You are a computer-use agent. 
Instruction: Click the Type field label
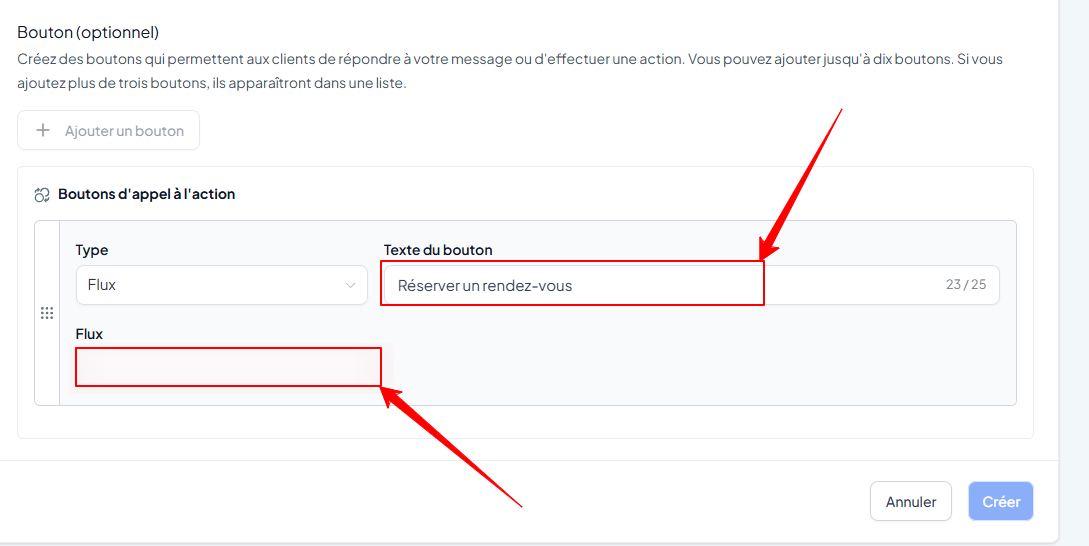point(92,250)
